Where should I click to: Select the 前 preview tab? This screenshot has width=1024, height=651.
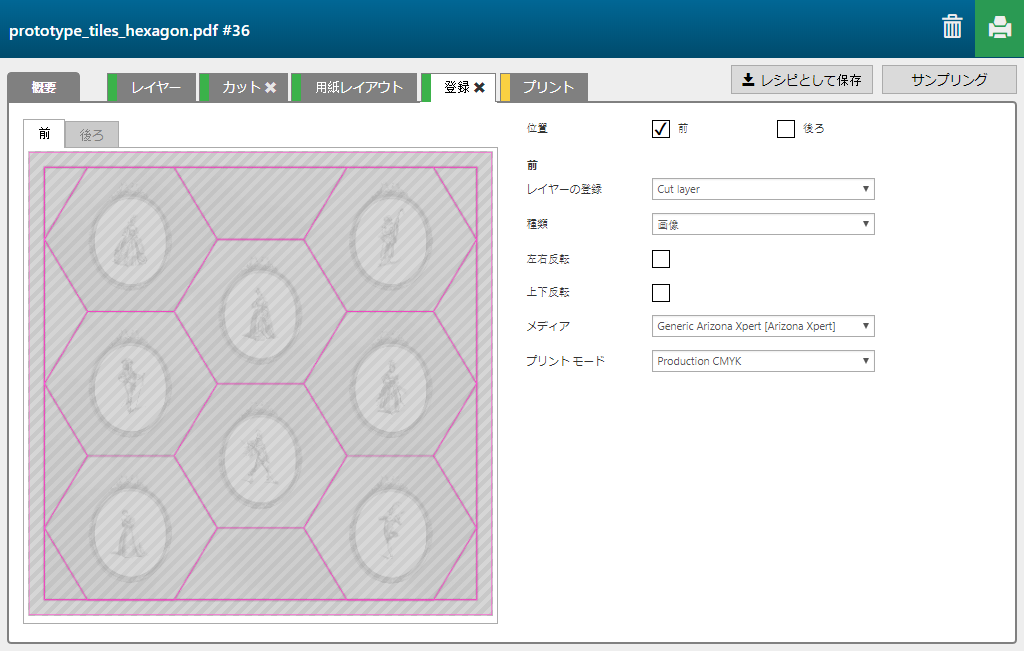(x=44, y=134)
